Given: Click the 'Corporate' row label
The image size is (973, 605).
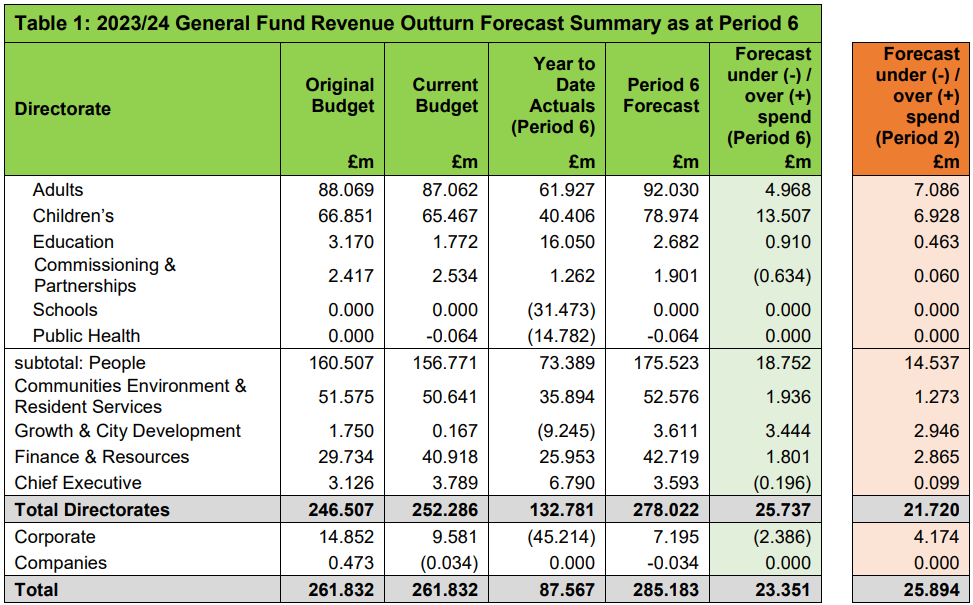Looking at the screenshot, I should 55,537.
